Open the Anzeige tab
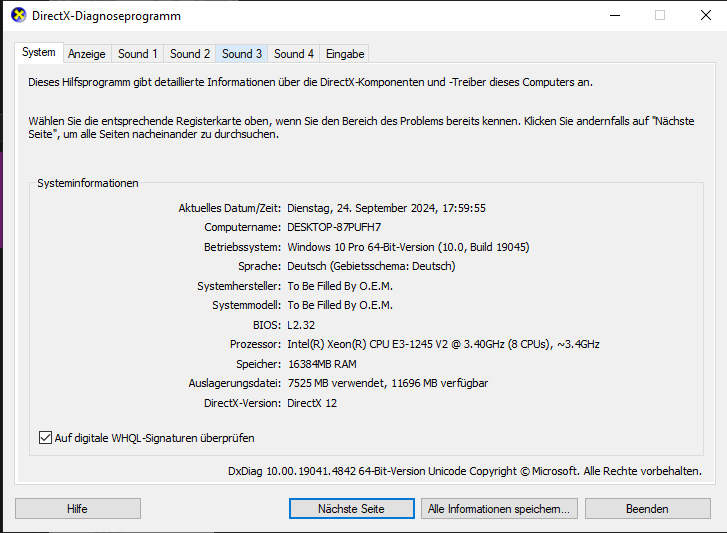 click(87, 54)
